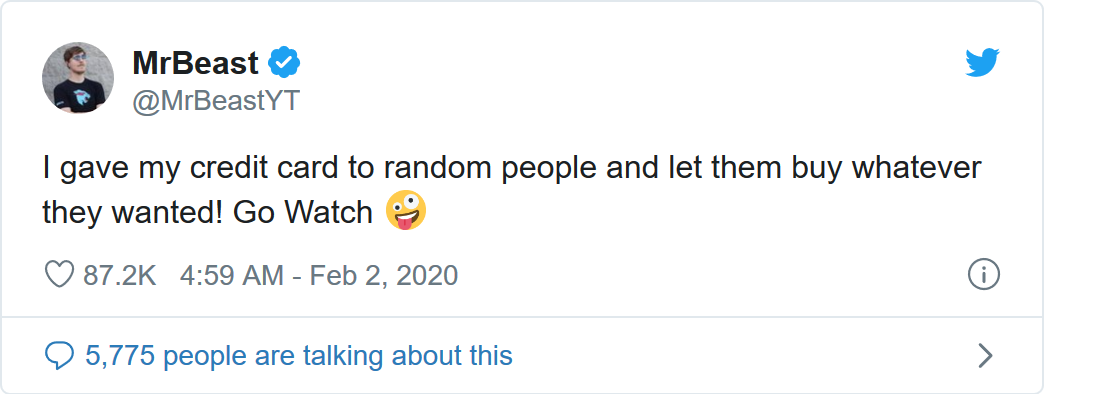1100x394 pixels.
Task: Like the tweet with the heart icon
Action: pyautogui.click(x=60, y=275)
